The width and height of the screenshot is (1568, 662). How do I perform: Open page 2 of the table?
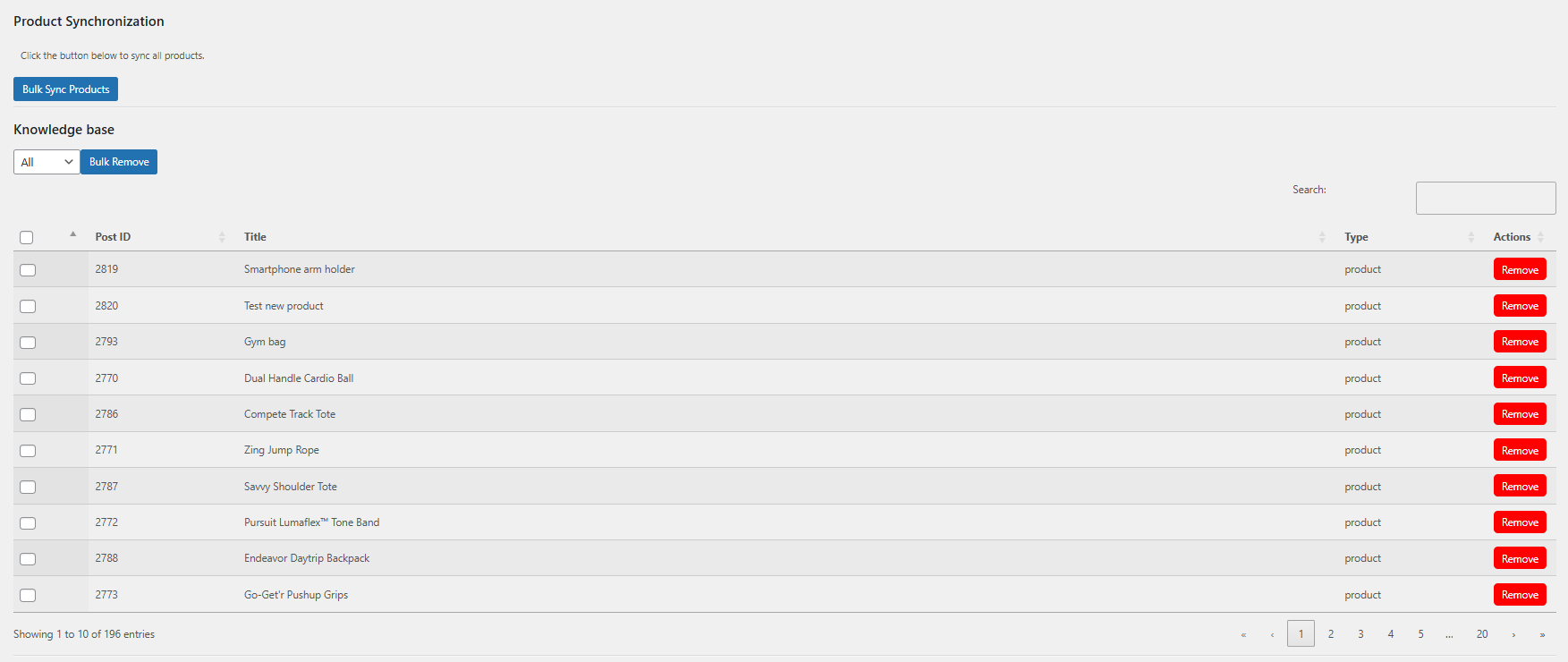pyautogui.click(x=1331, y=634)
